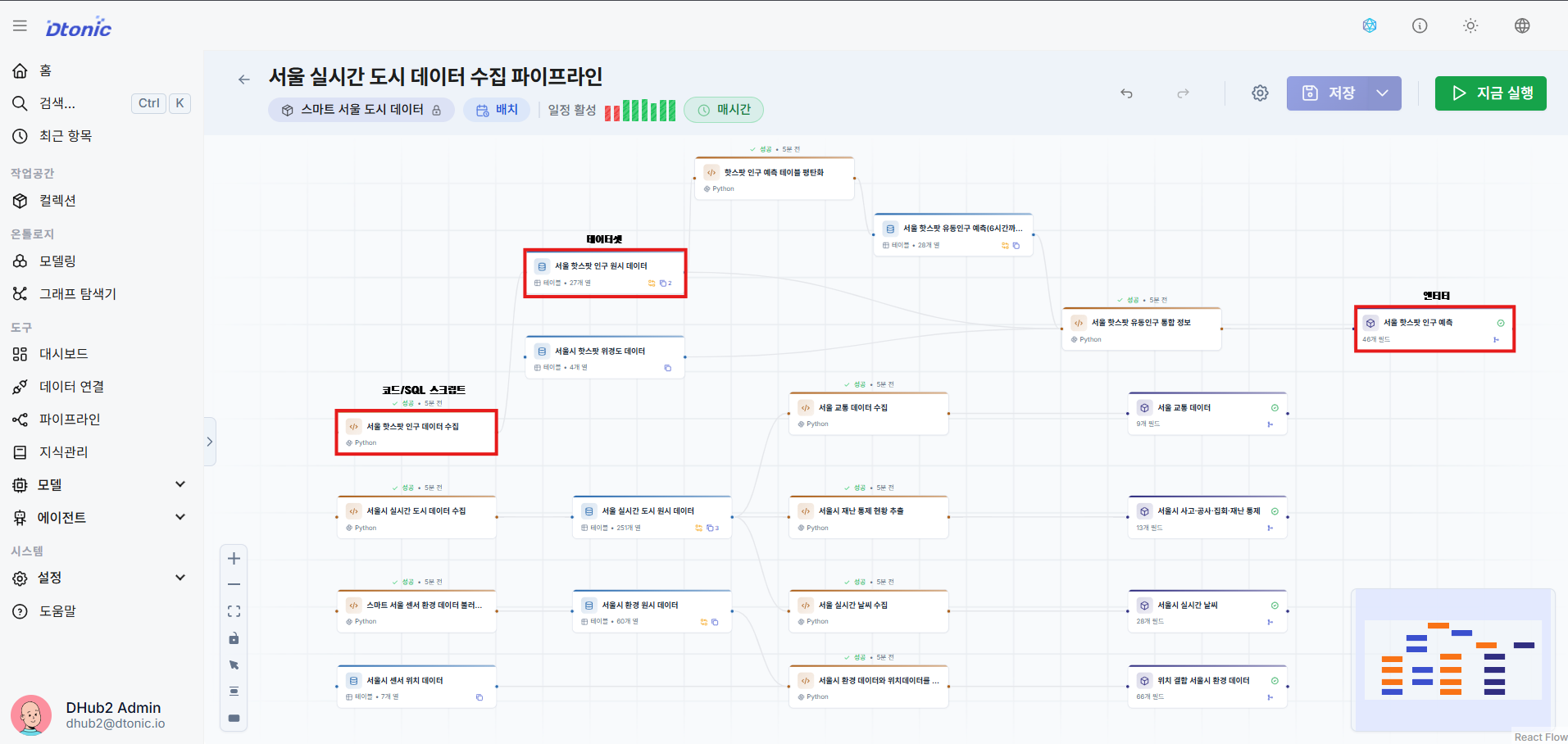Click dataset icon on 서울 핫스팟 인구 원시 데이터
The image size is (1568, 744).
click(x=542, y=266)
